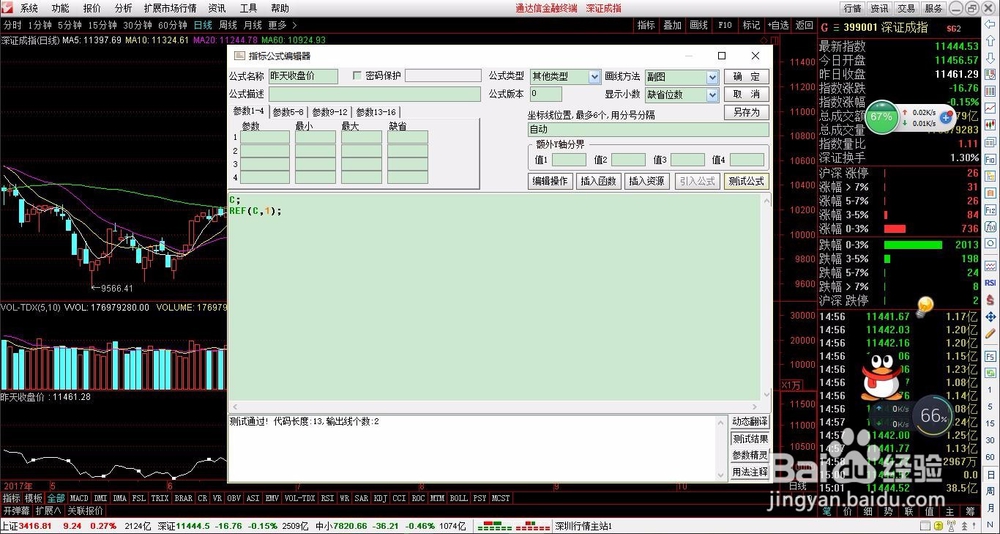Click the 用法注释 button
1000x534 pixels.
coord(750,472)
